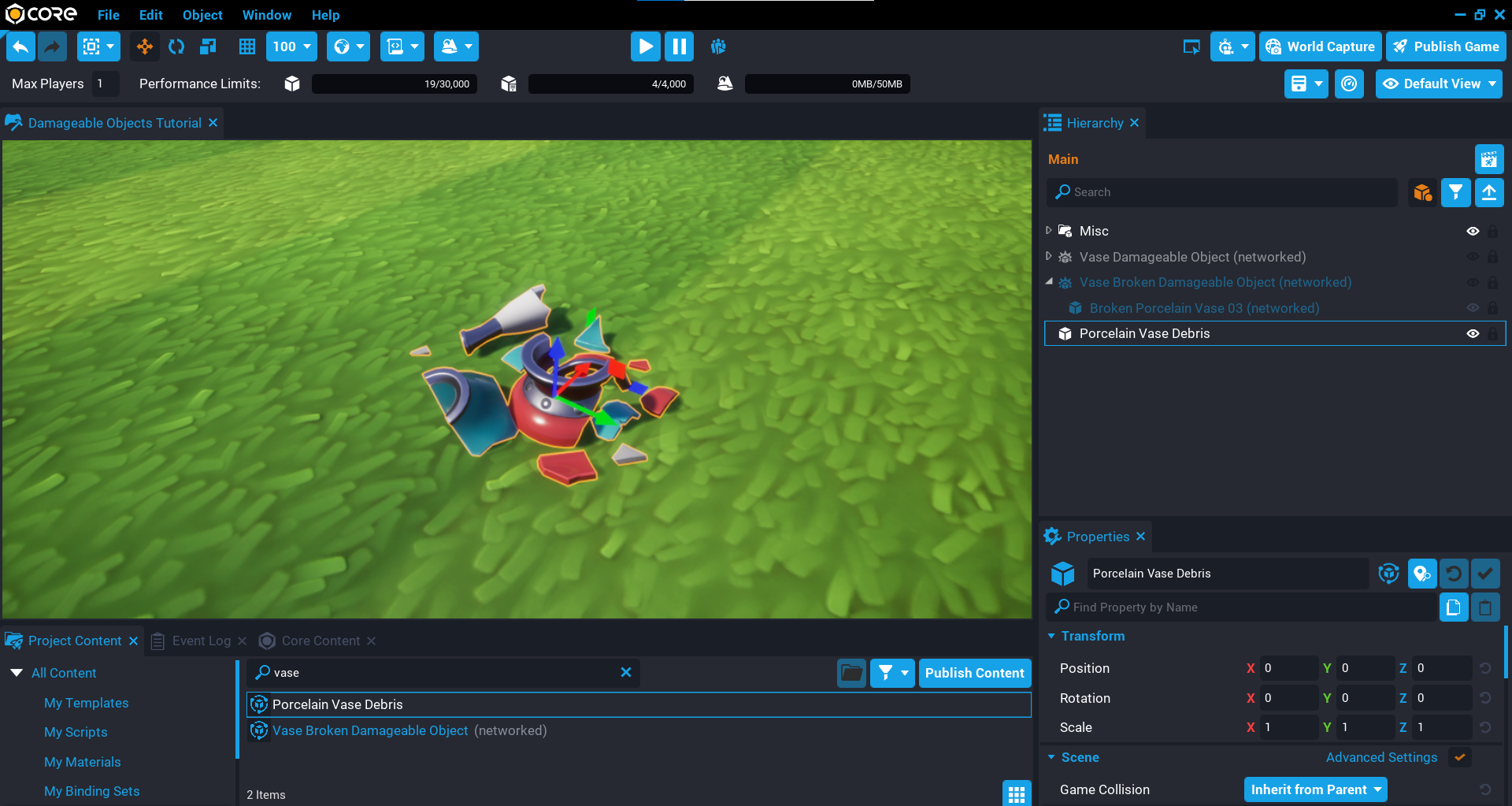Toggle grid snapping icon
Viewport: 1512px width, 806px height.
[246, 46]
